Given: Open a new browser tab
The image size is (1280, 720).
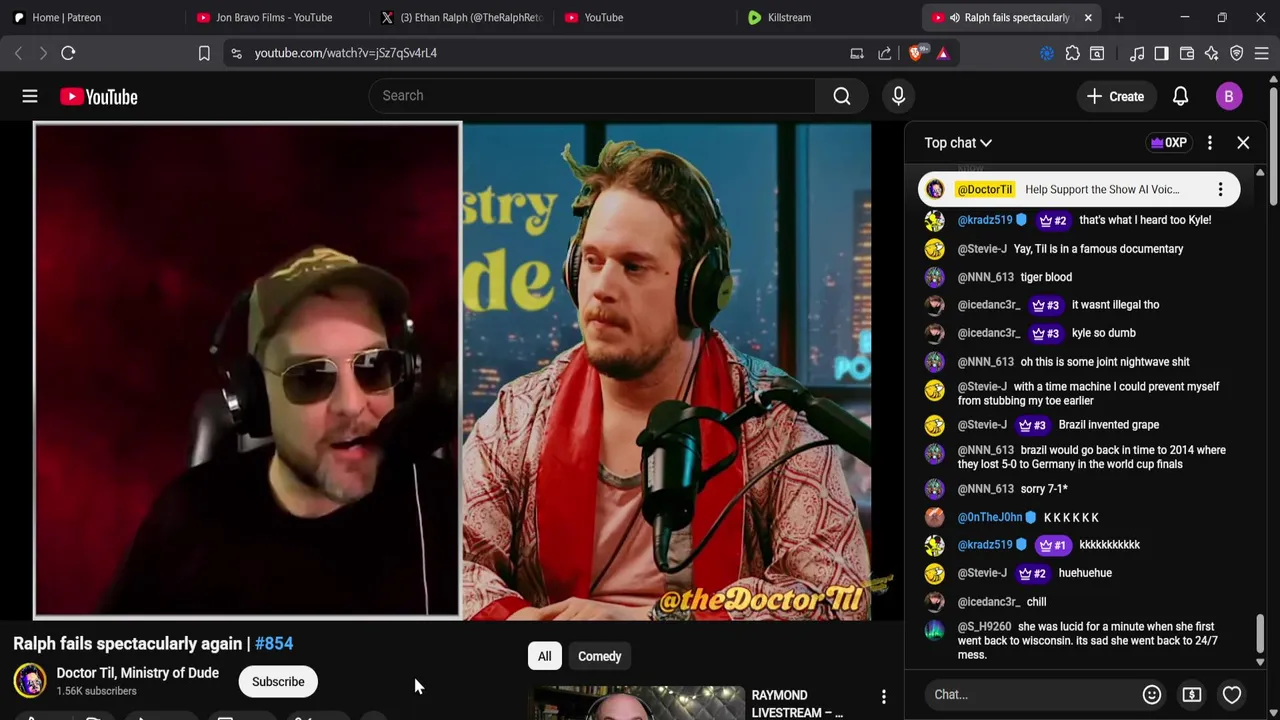Looking at the screenshot, I should 1119,17.
